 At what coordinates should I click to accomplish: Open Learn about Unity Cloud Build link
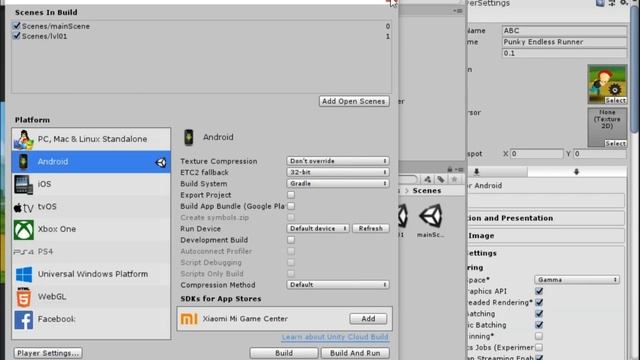coord(335,337)
